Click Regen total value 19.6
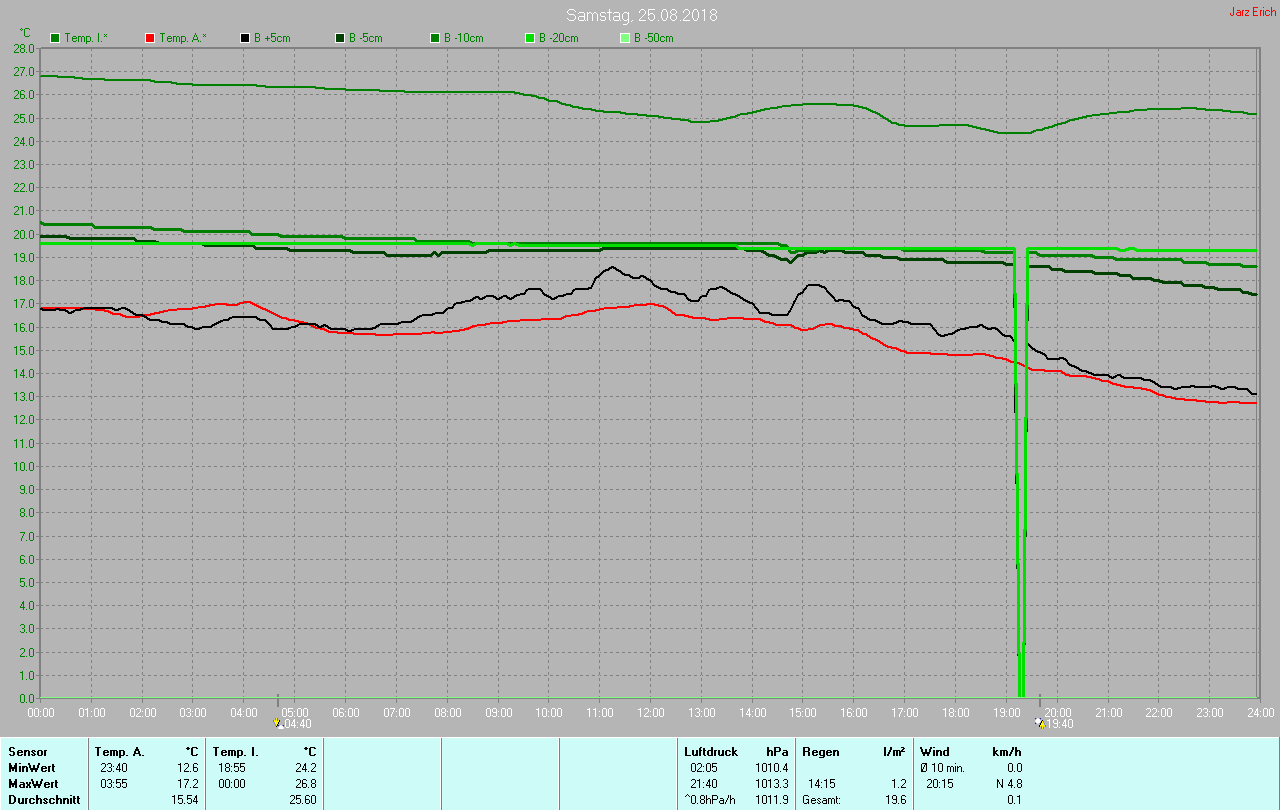The image size is (1280, 810). pyautogui.click(x=895, y=799)
